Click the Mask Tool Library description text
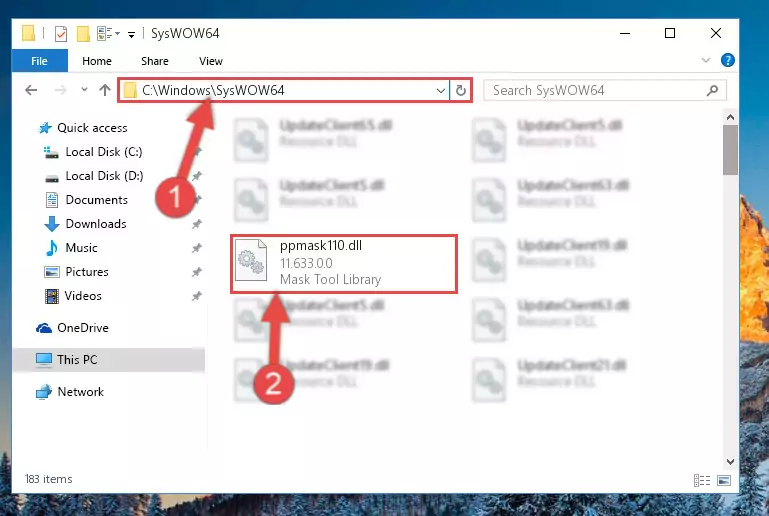 pos(331,280)
